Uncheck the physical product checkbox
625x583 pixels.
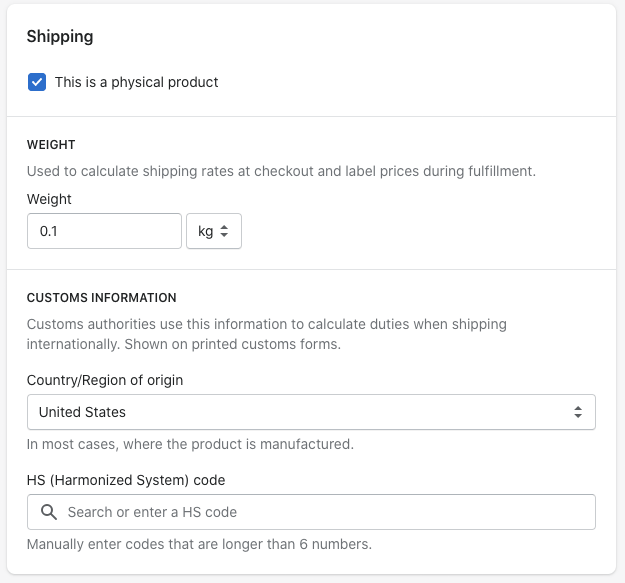coord(37,82)
